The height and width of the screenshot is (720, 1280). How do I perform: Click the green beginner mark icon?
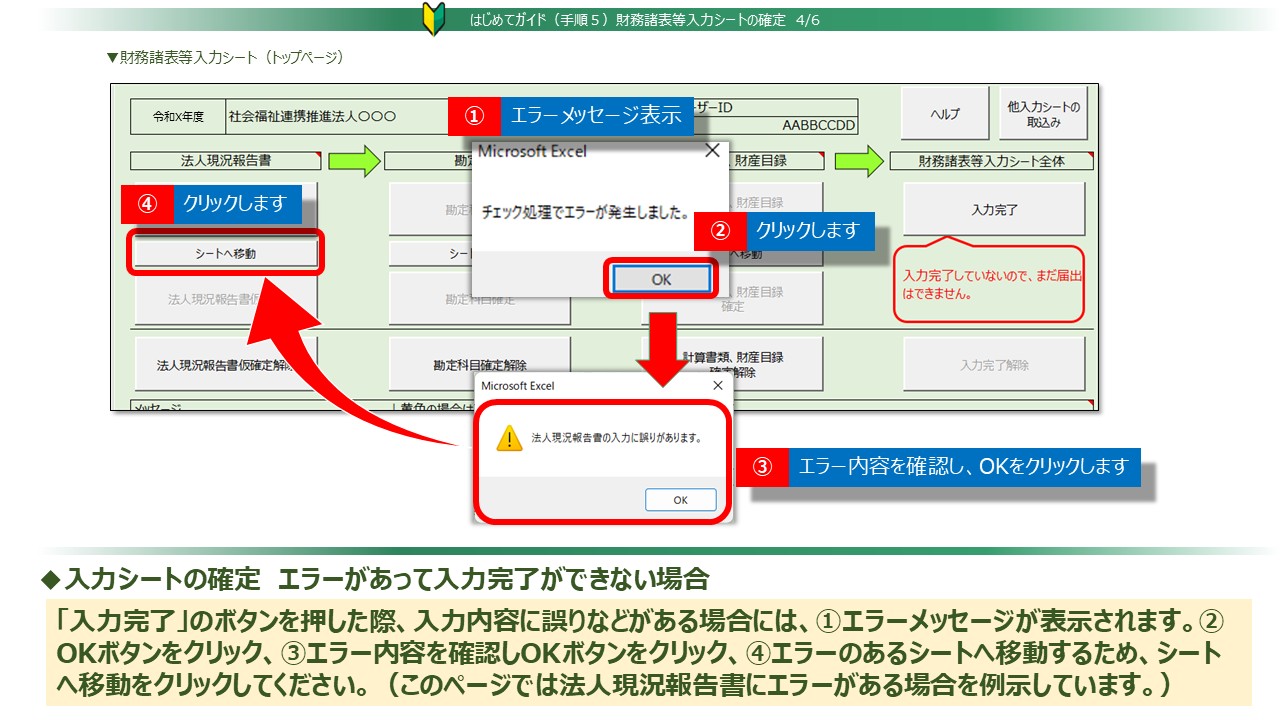point(432,19)
